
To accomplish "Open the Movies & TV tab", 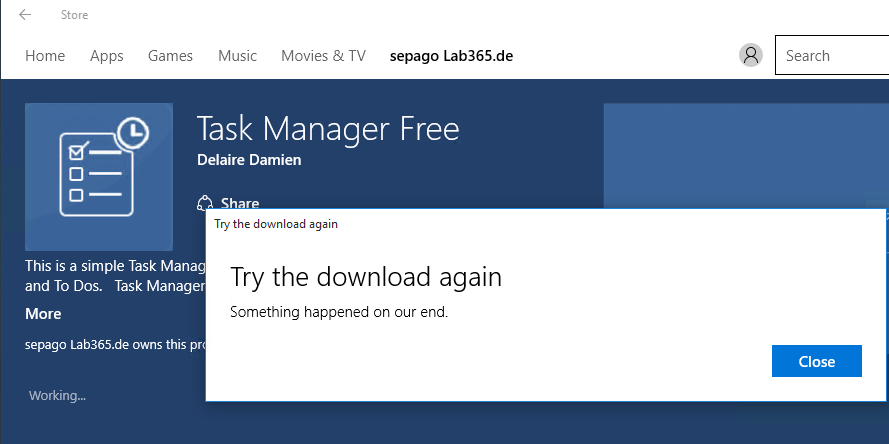I will coord(323,56).
